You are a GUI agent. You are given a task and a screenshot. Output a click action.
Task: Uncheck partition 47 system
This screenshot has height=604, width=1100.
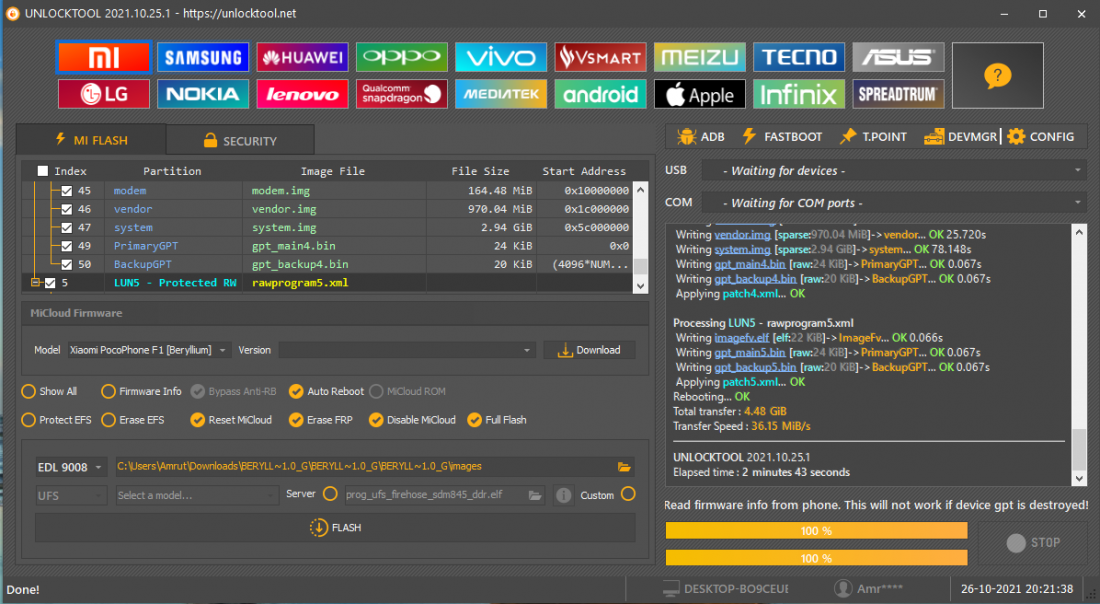coord(67,228)
